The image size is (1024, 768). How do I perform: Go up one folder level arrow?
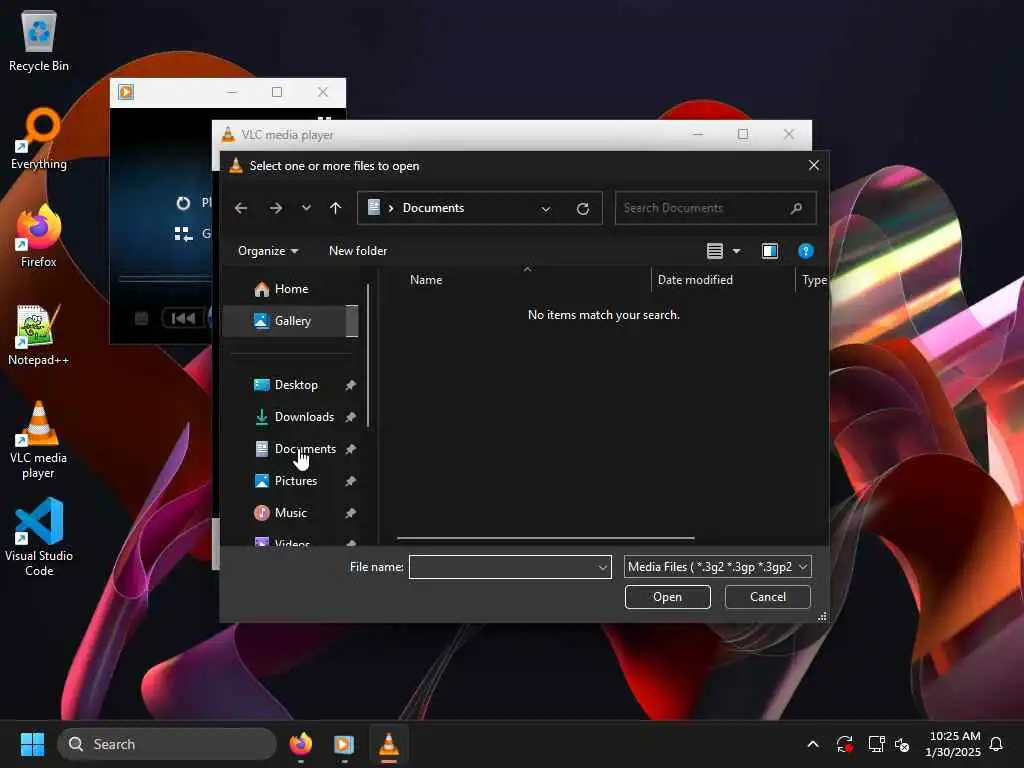[x=335, y=208]
